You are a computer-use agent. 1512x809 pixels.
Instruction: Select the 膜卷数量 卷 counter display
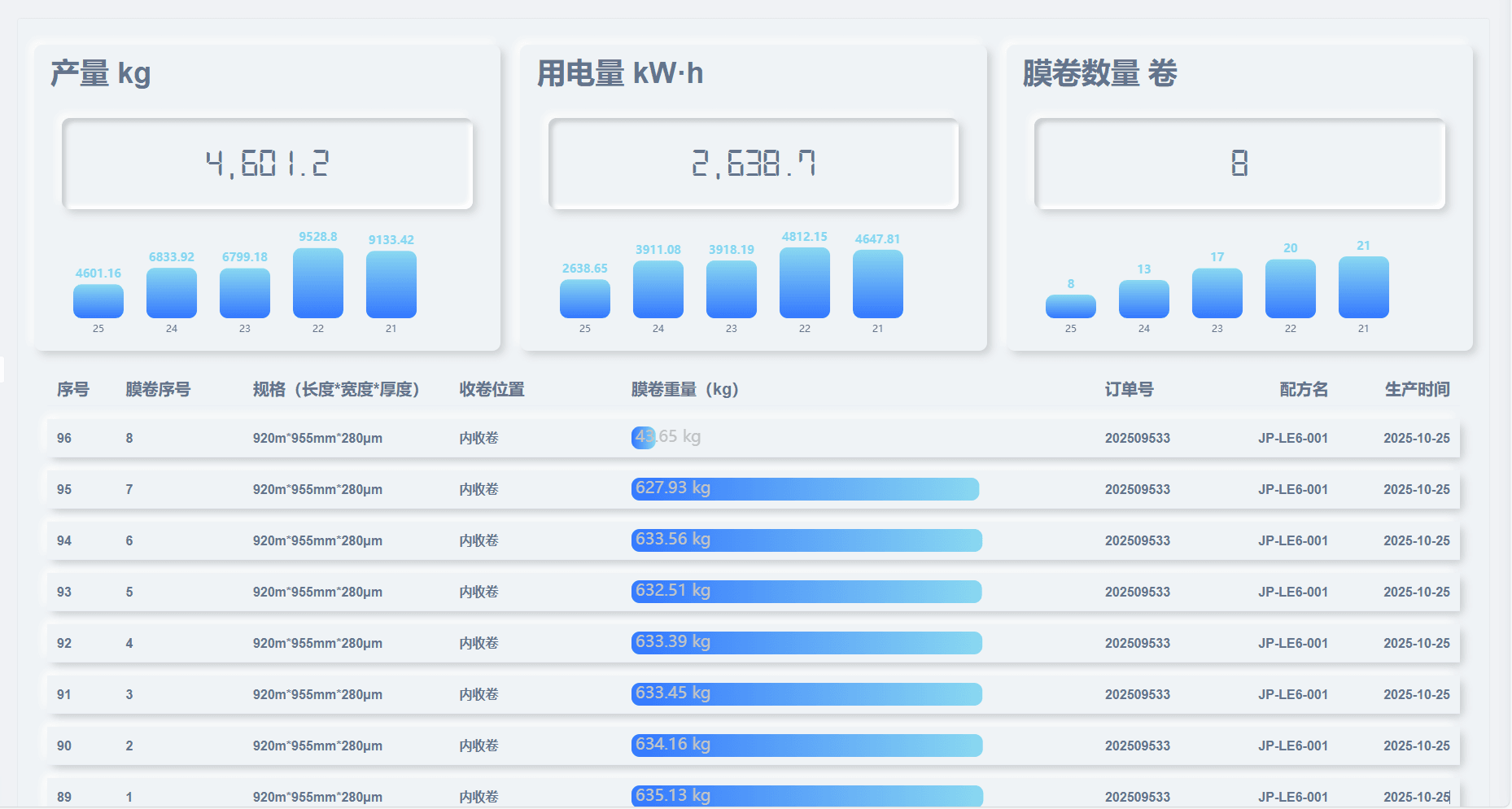pyautogui.click(x=1239, y=163)
